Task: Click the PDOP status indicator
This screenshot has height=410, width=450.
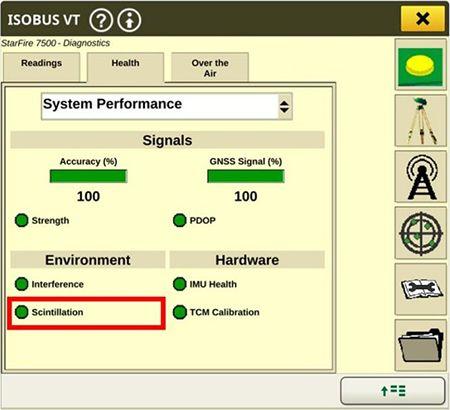Action: point(179,220)
